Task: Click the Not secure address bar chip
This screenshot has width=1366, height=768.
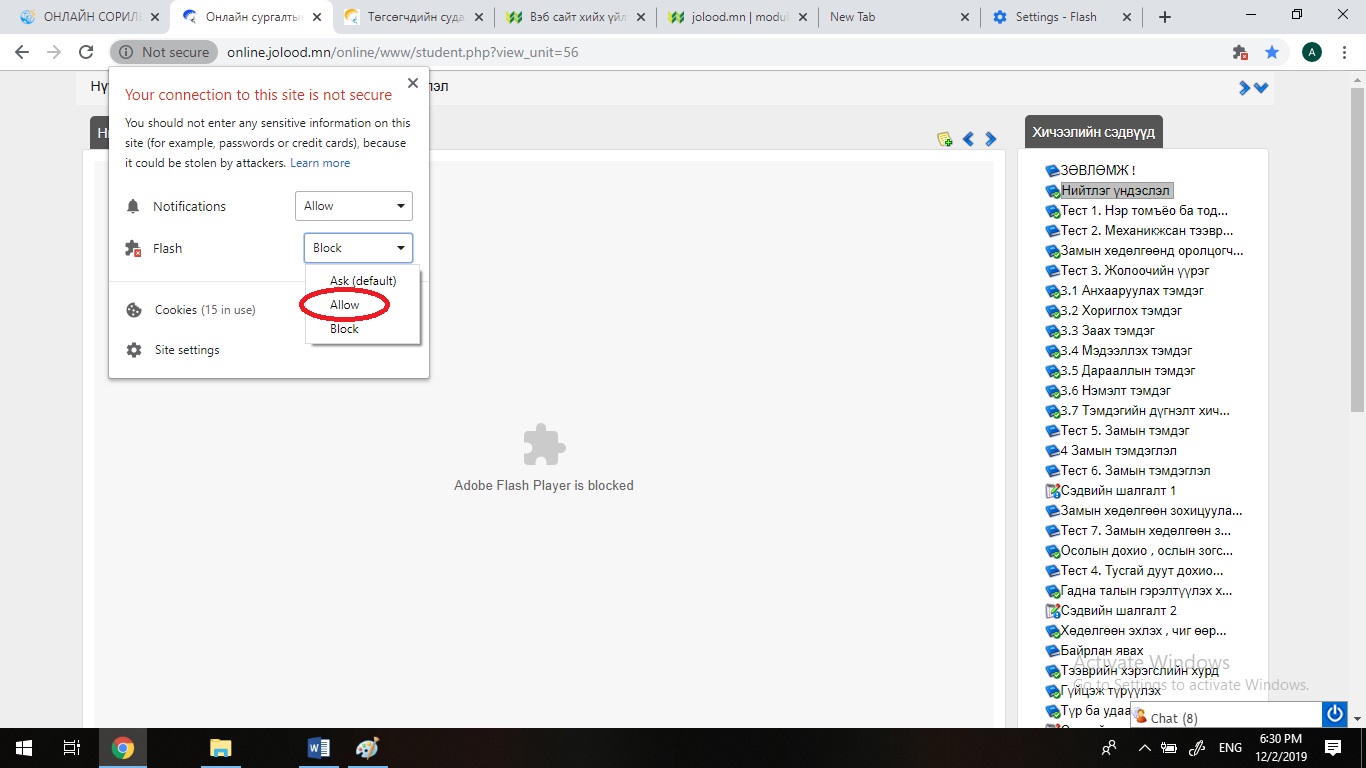Action: point(164,52)
